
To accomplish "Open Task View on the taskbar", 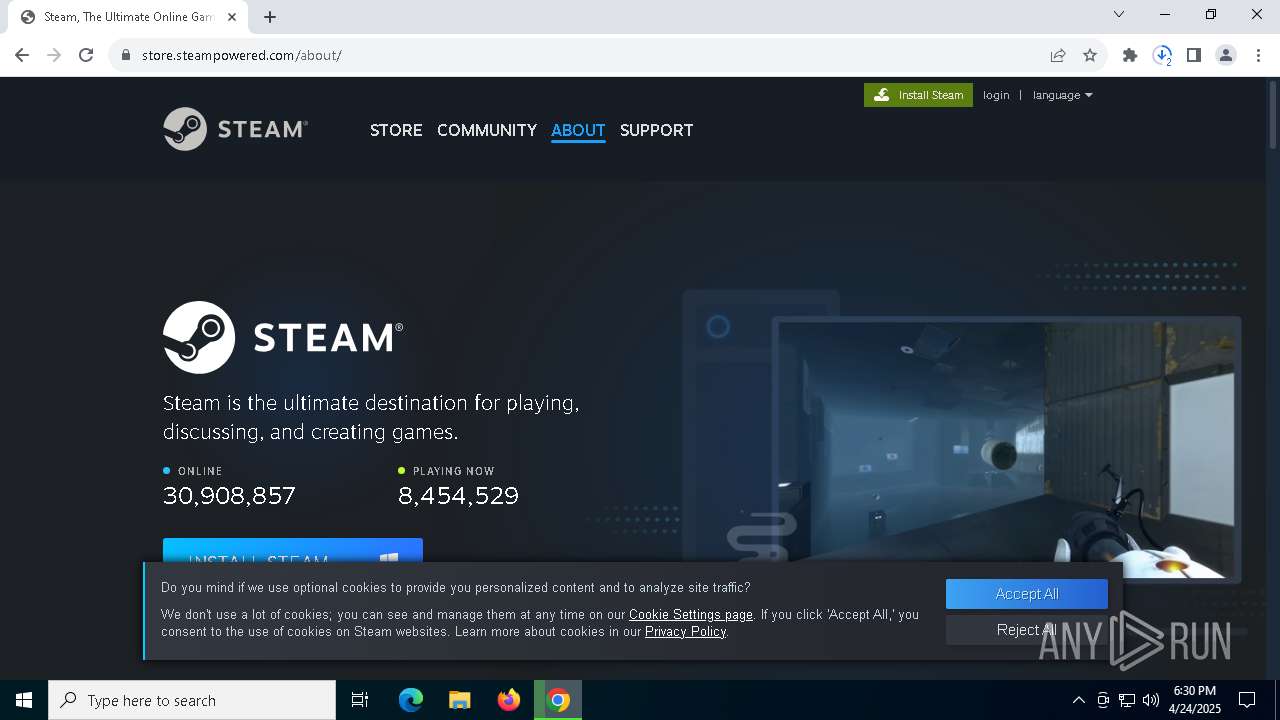I will pyautogui.click(x=360, y=700).
